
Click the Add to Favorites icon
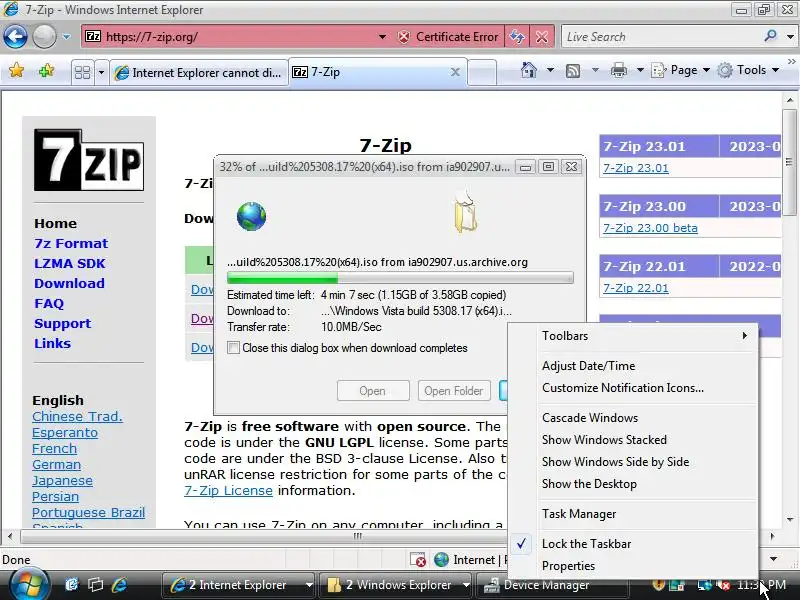(46, 70)
